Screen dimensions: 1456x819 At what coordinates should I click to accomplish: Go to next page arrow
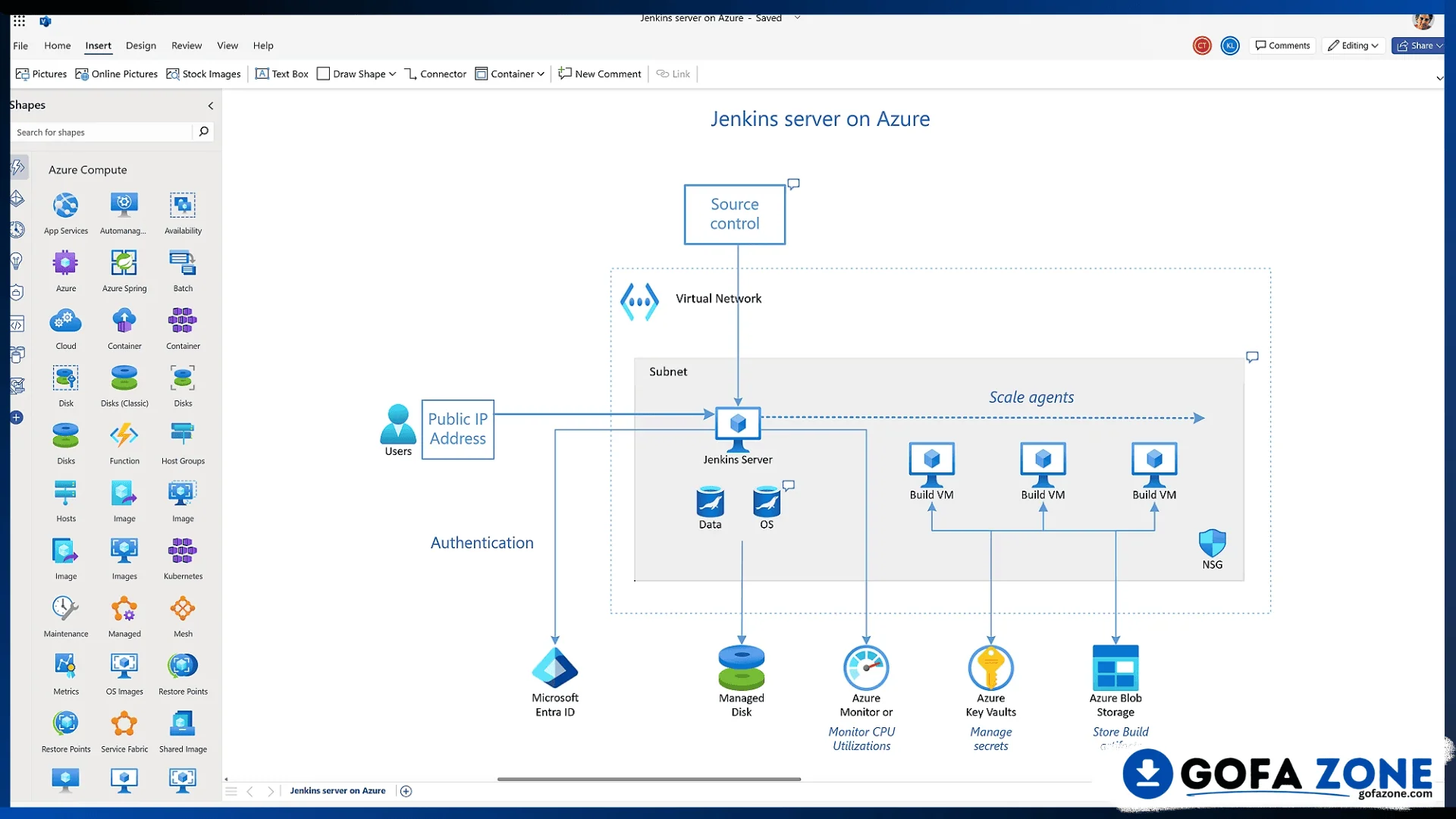[x=270, y=791]
